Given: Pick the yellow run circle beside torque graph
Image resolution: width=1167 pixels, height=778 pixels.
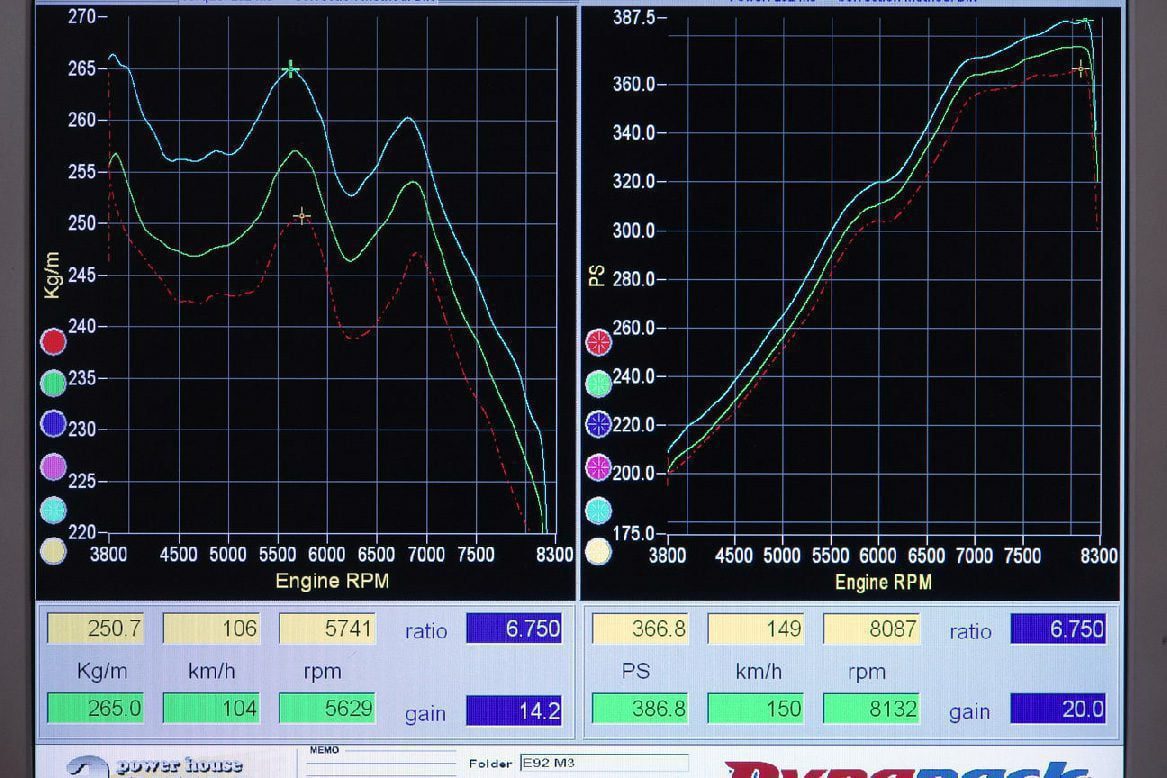Looking at the screenshot, I should [x=53, y=551].
